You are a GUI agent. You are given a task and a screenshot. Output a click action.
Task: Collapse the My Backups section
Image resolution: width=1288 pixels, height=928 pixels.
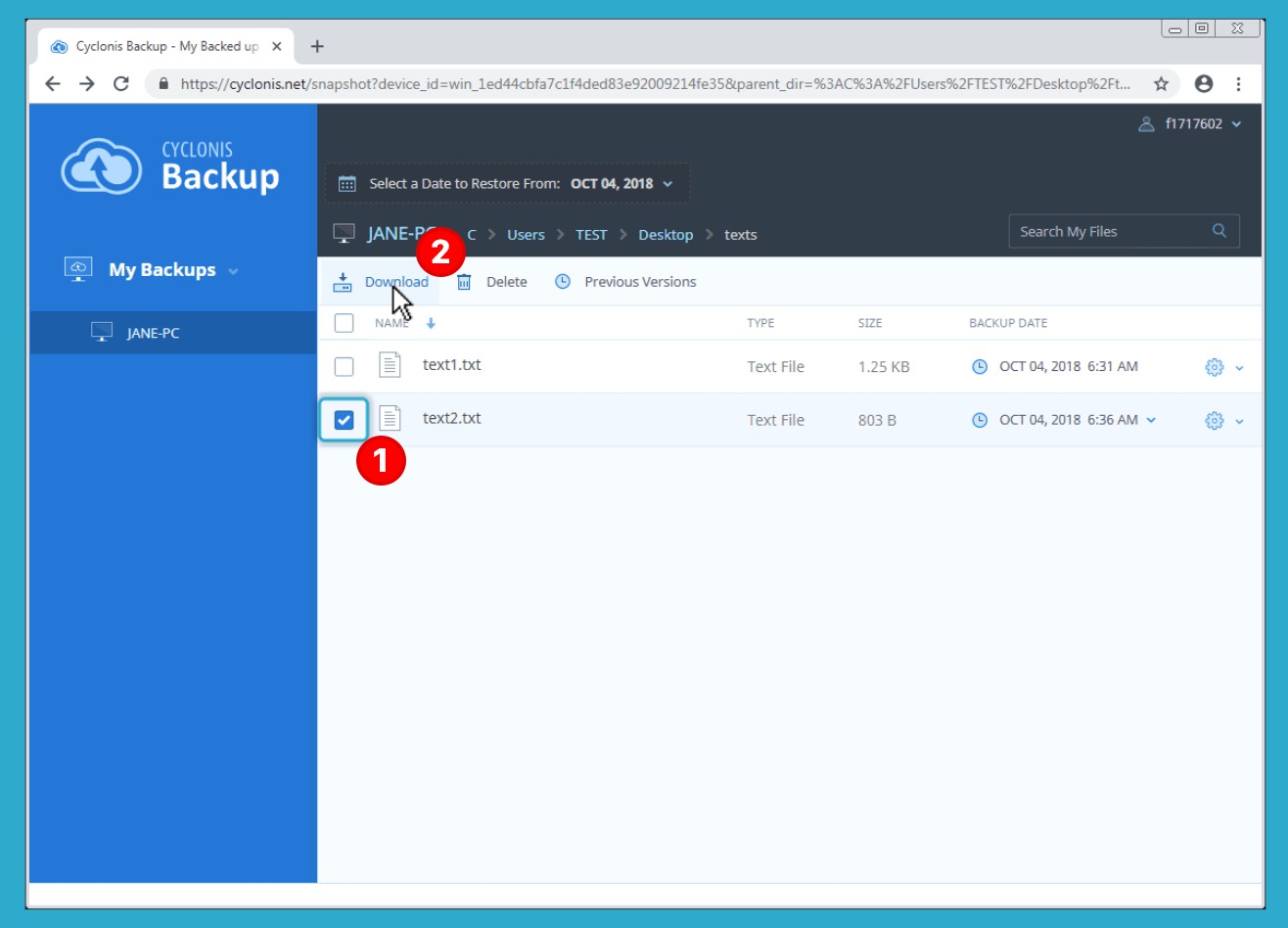233,271
